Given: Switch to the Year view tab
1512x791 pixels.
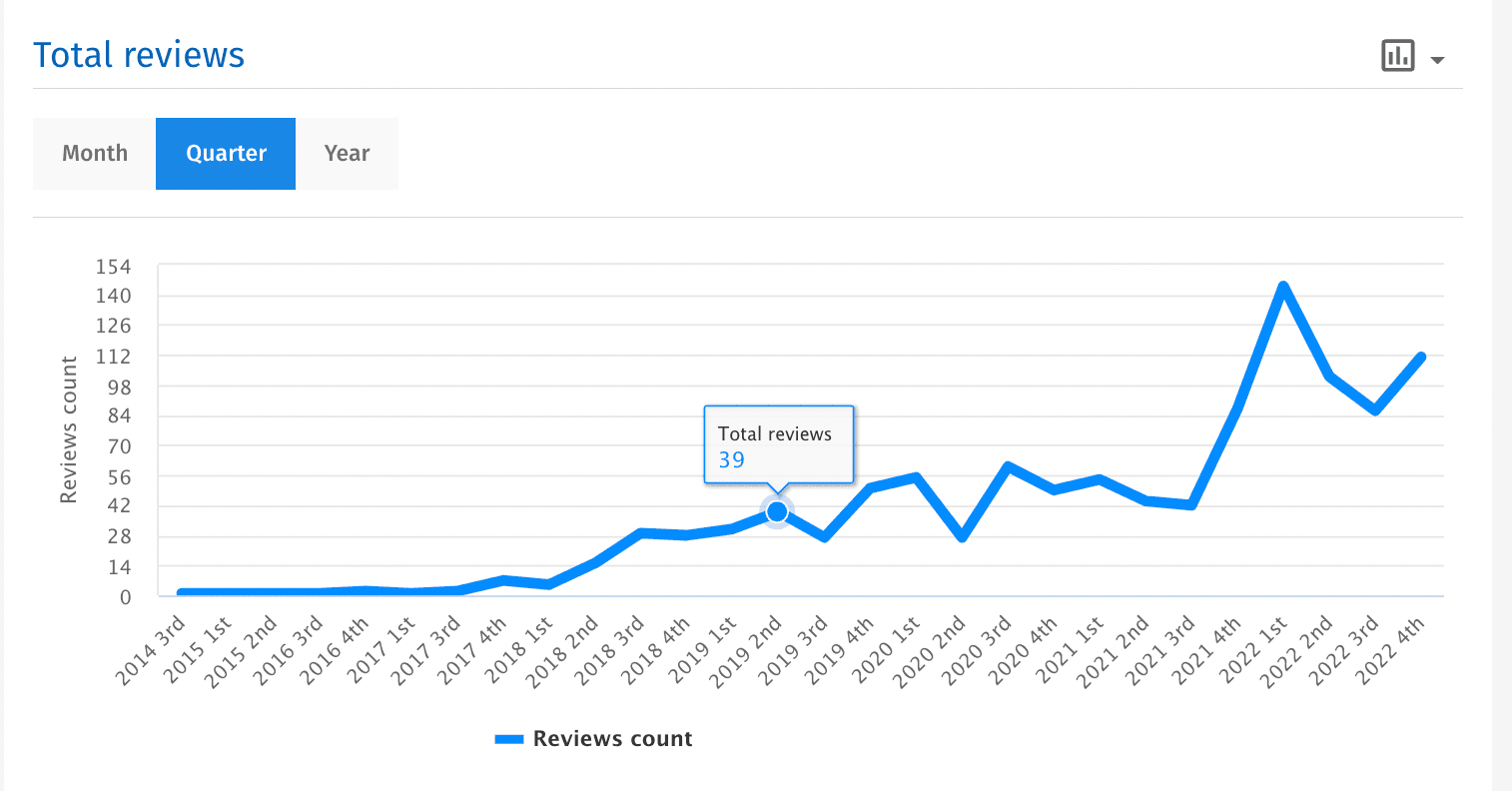Looking at the screenshot, I should 347,154.
